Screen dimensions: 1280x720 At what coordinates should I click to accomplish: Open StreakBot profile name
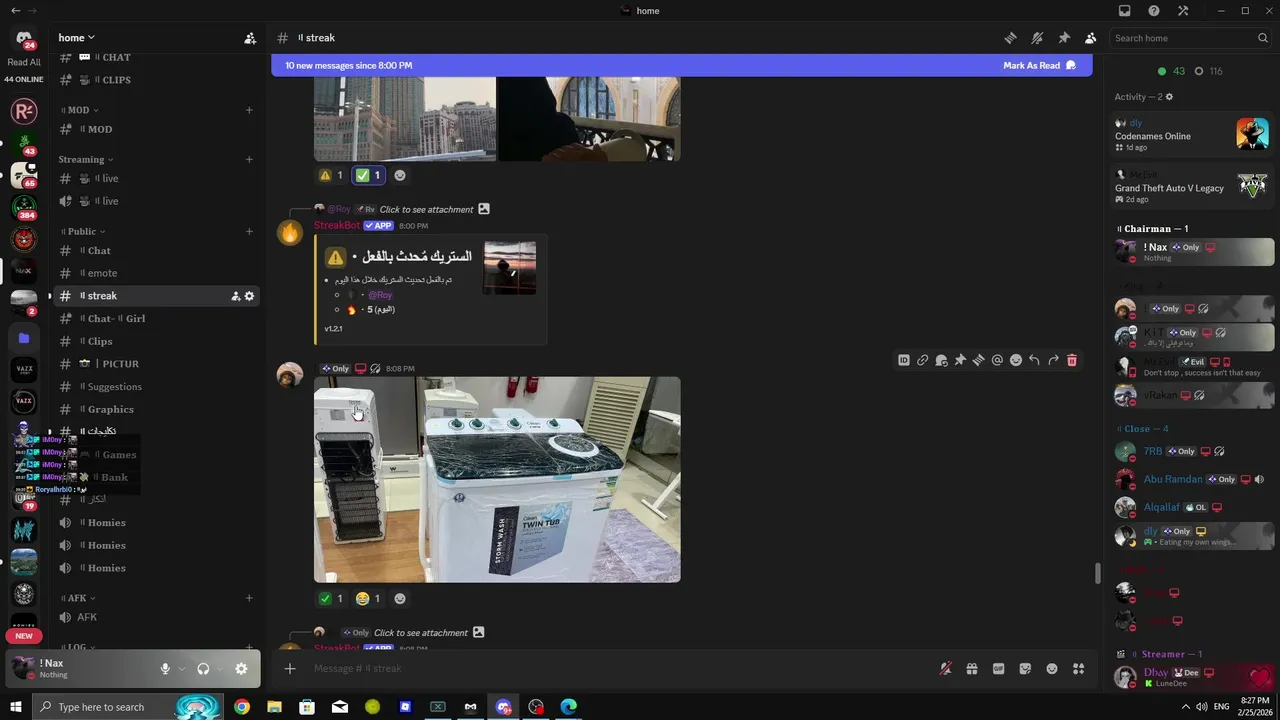coord(336,226)
